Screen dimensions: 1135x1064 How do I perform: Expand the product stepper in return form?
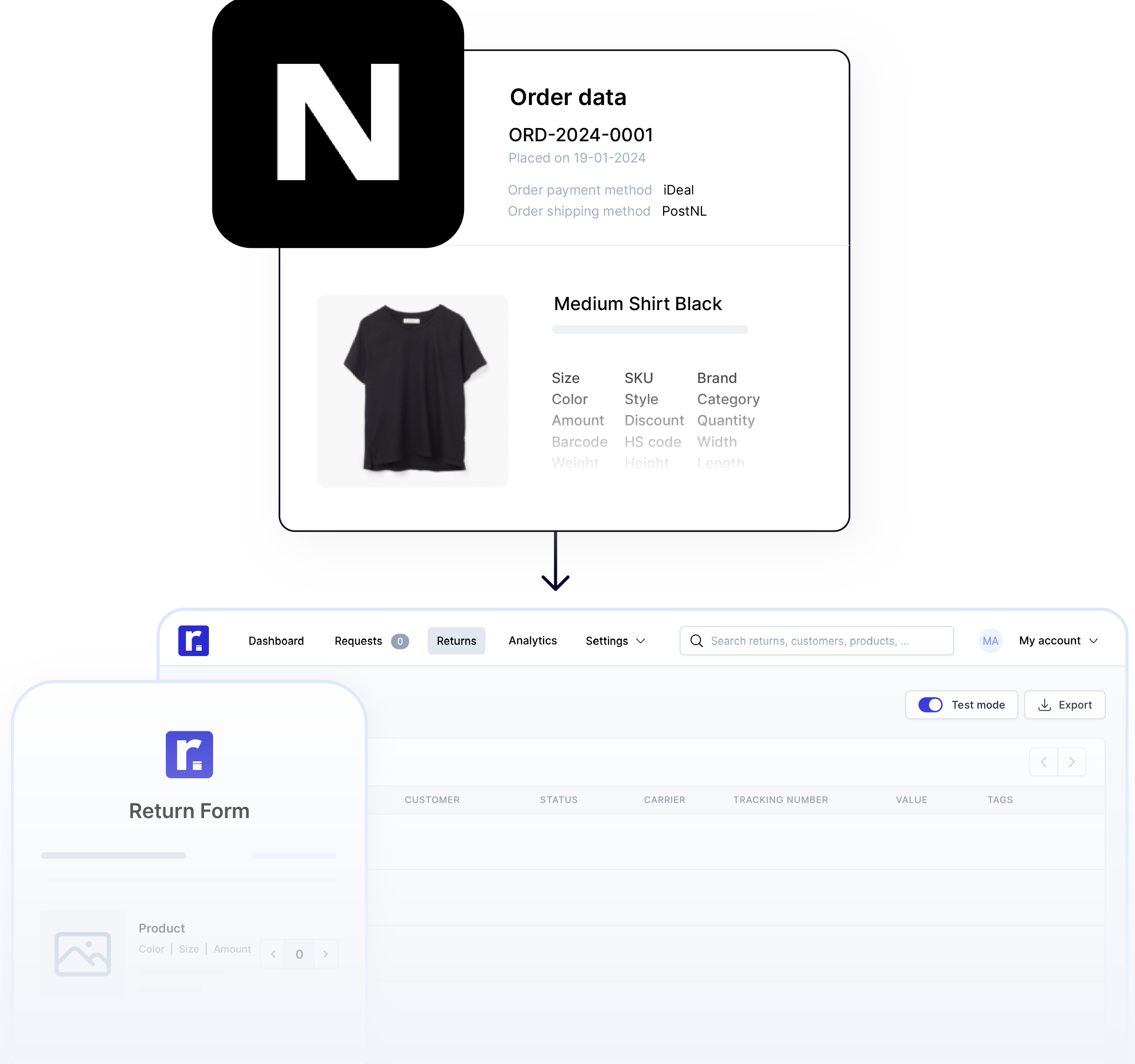click(325, 953)
